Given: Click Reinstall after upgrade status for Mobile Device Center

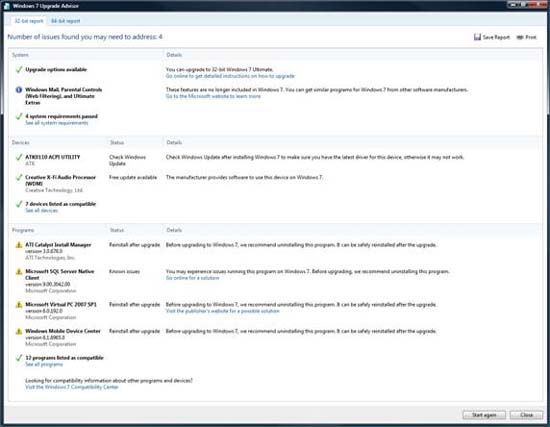Looking at the screenshot, I should pos(134,331).
